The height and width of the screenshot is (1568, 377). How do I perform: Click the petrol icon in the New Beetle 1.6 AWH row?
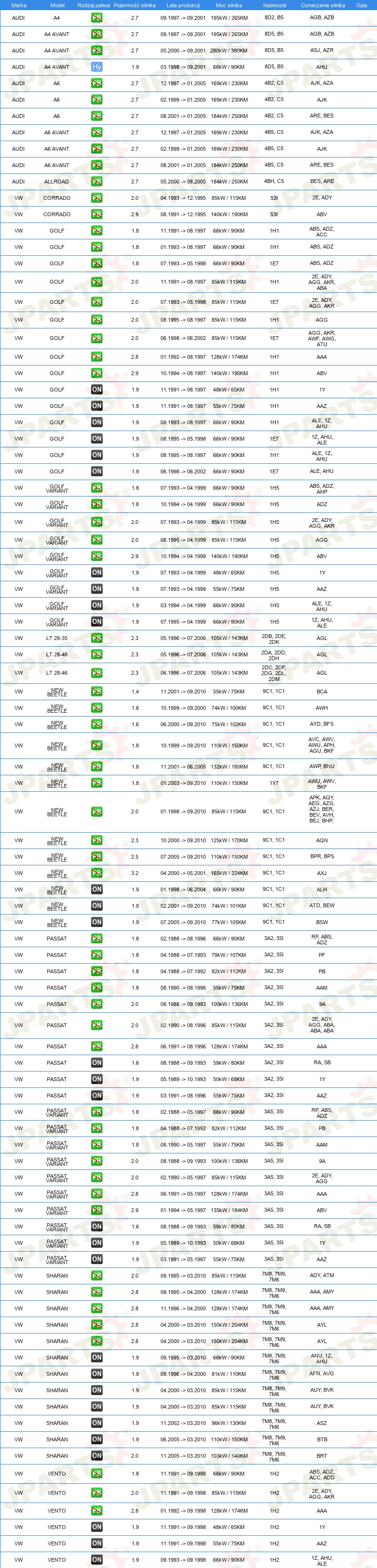coord(96,708)
